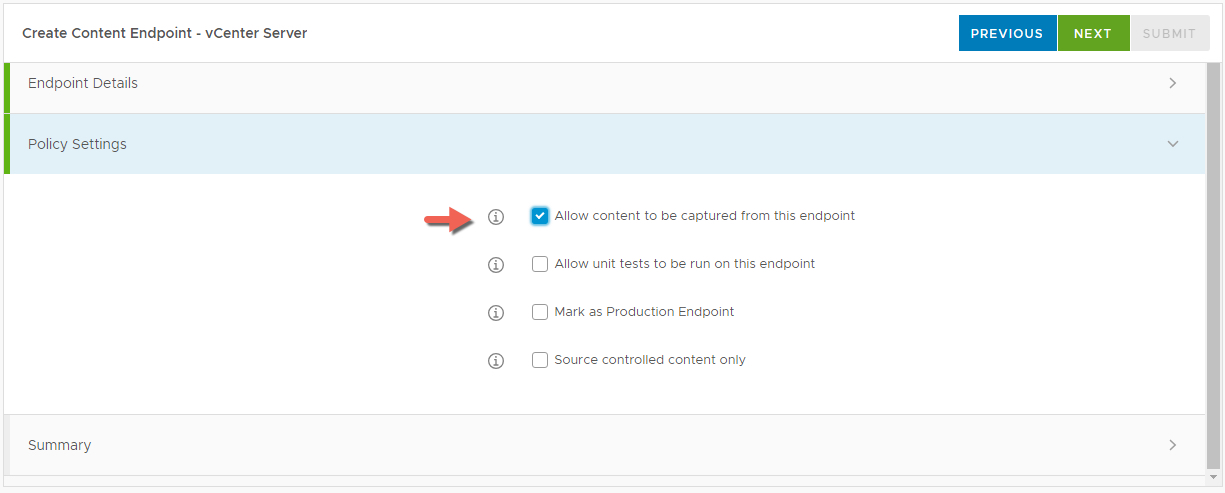
Task: Click the Mark as Production Endpoint label
Action: click(644, 312)
